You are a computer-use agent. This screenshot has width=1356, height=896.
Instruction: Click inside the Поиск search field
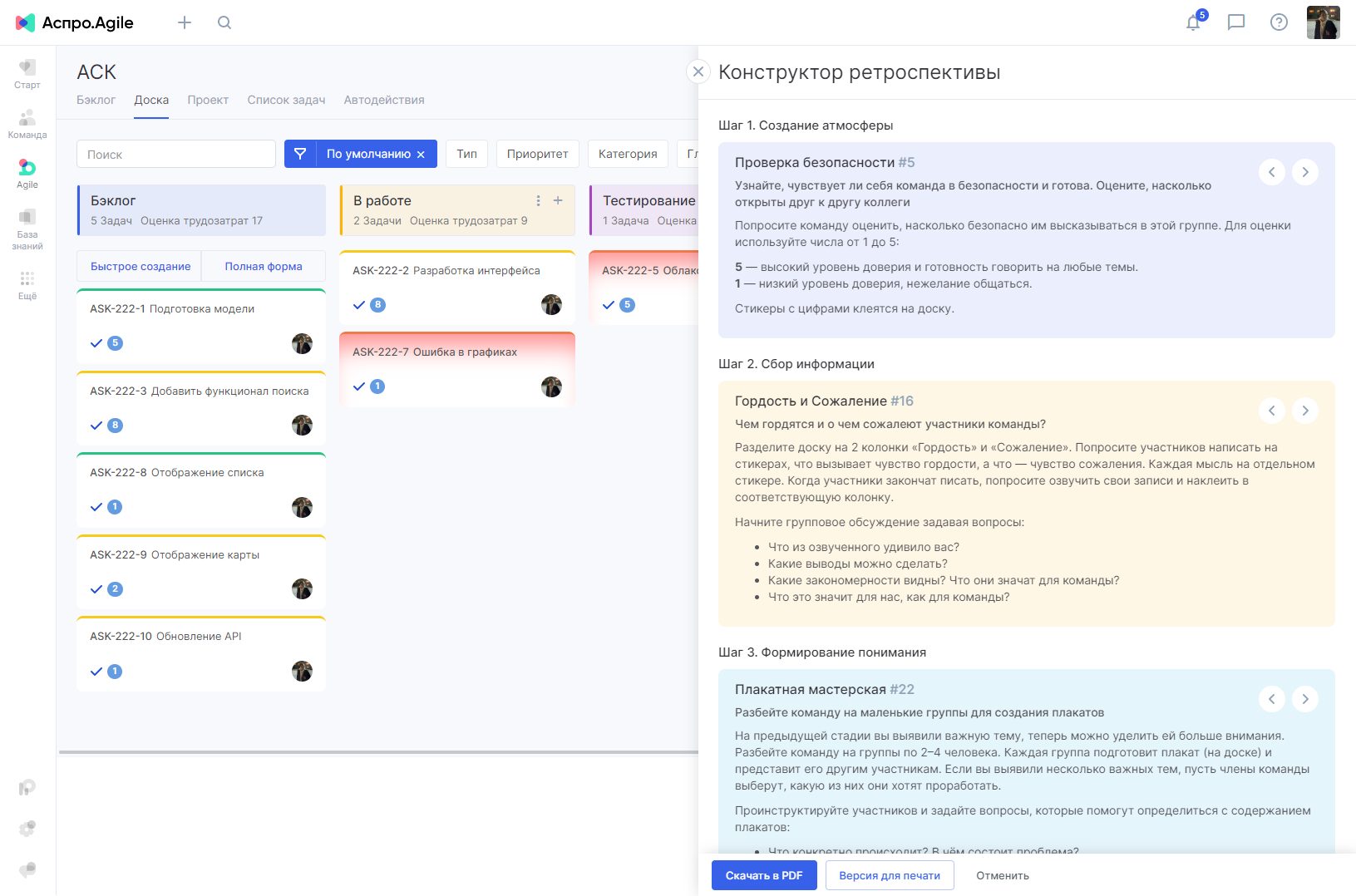click(175, 154)
